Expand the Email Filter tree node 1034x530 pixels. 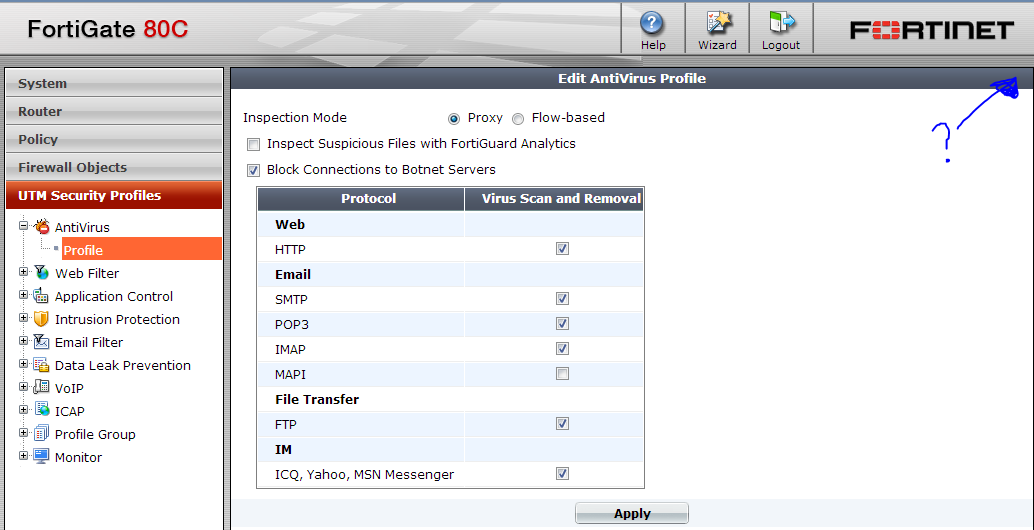point(24,341)
